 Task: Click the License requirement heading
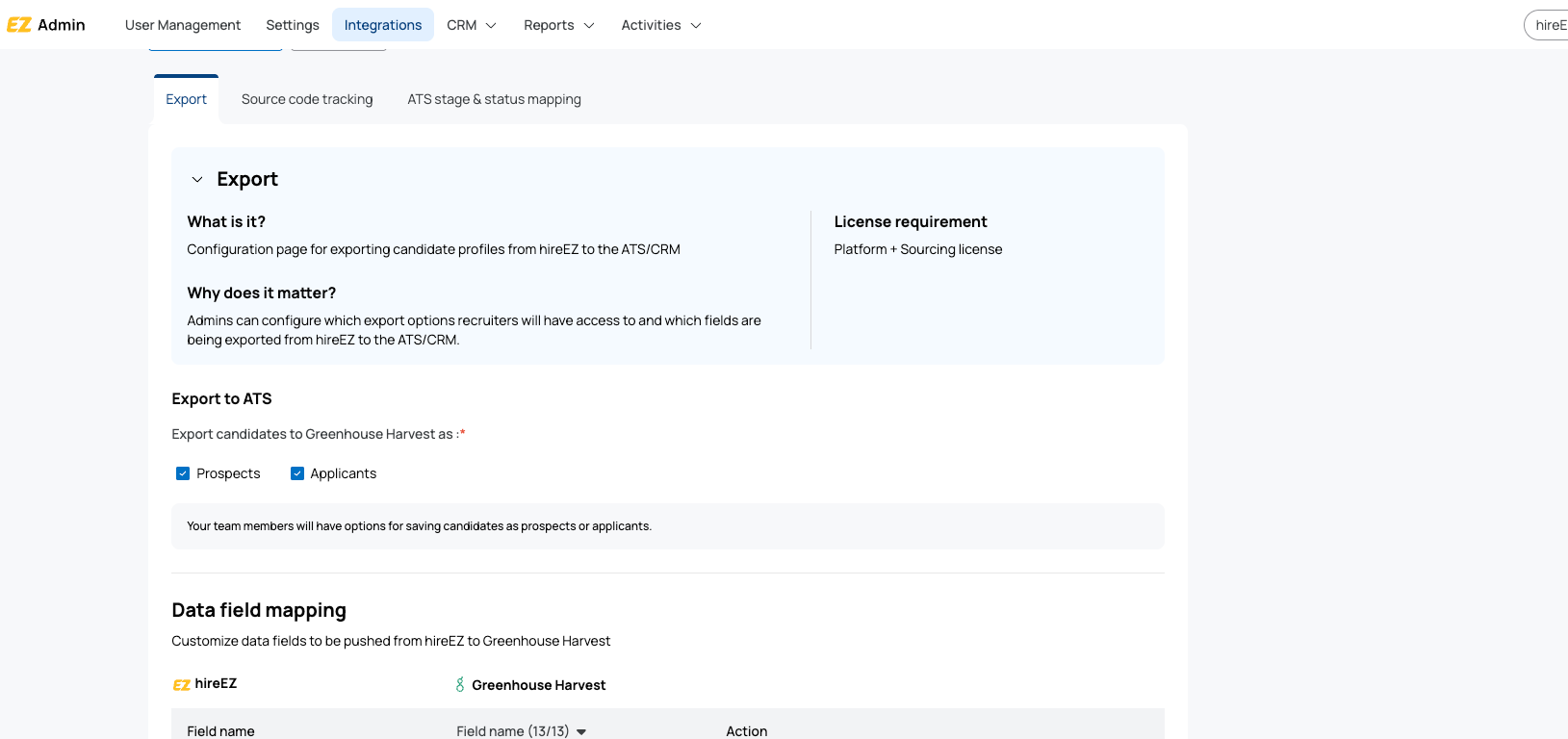[911, 221]
